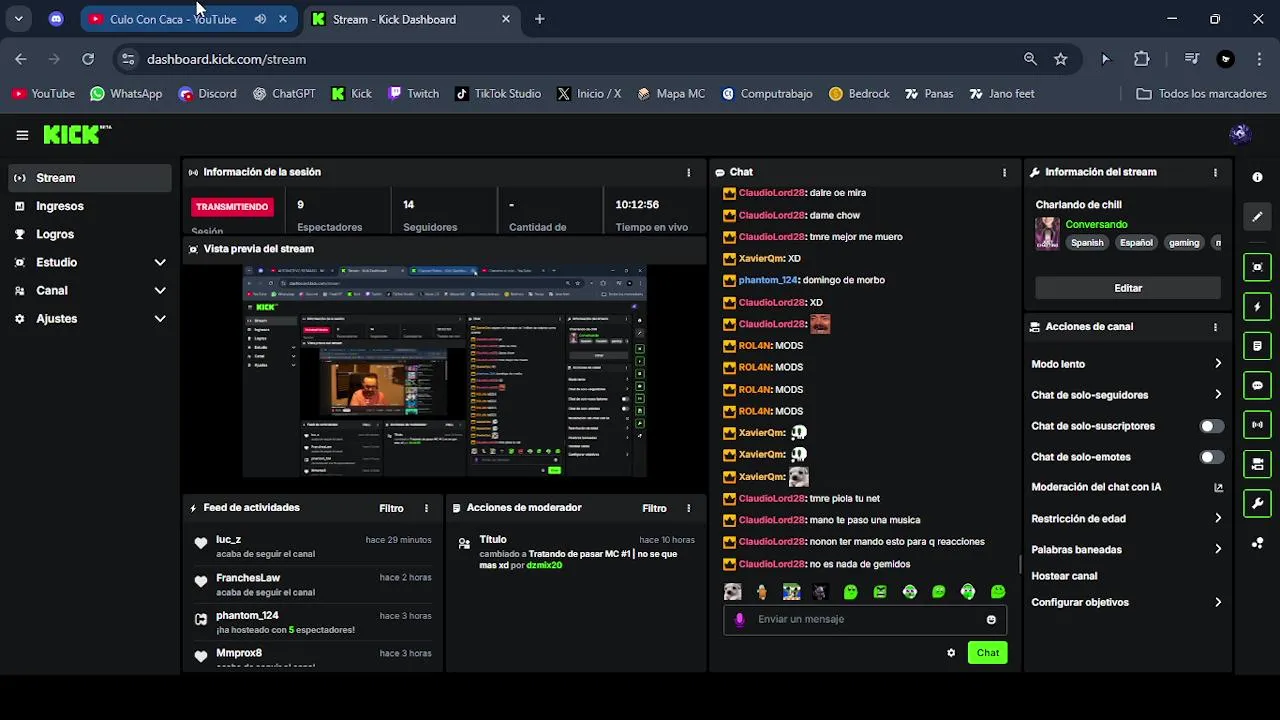1280x720 pixels.
Task: Open Chrome zoom magnifier icon in address bar
Action: pos(1030,59)
